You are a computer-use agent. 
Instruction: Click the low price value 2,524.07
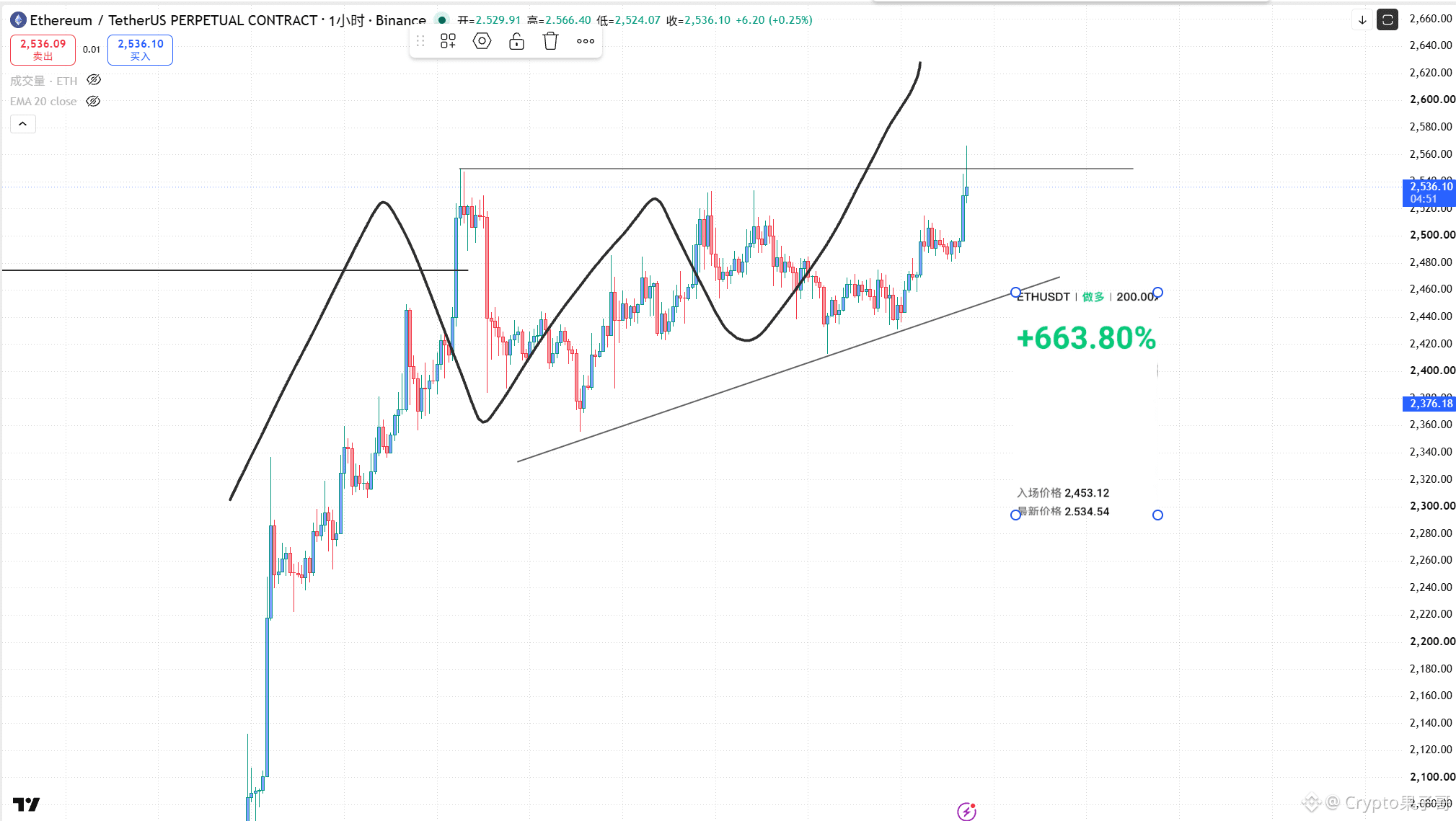637,20
